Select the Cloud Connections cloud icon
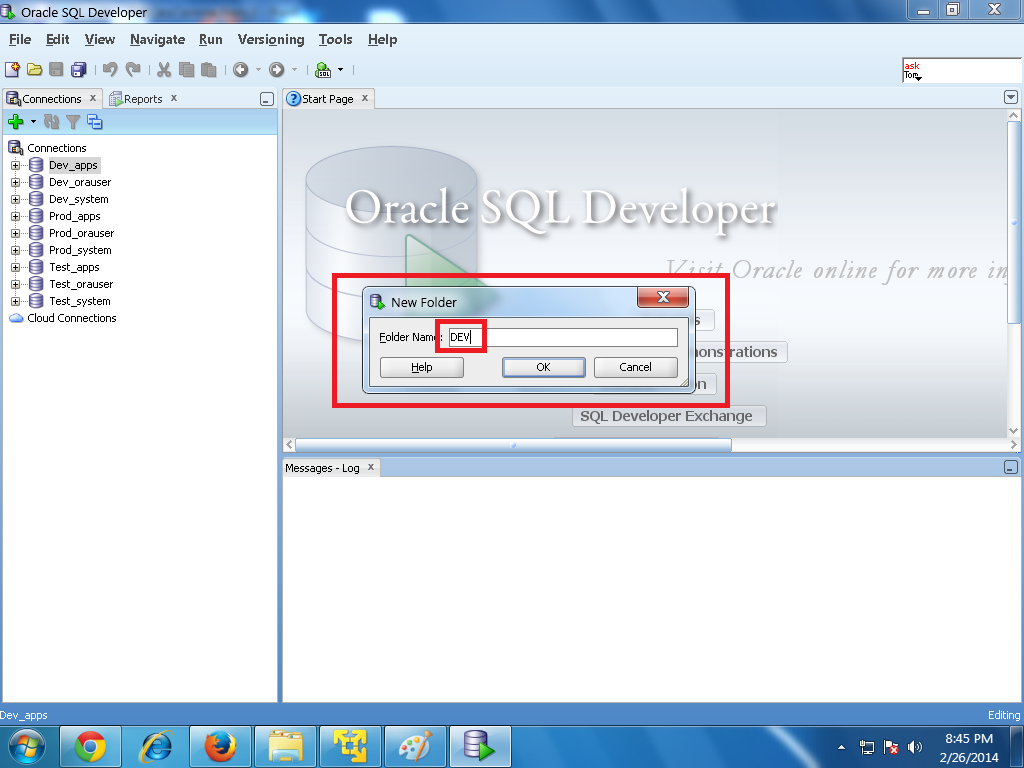1024x768 pixels. click(16, 318)
